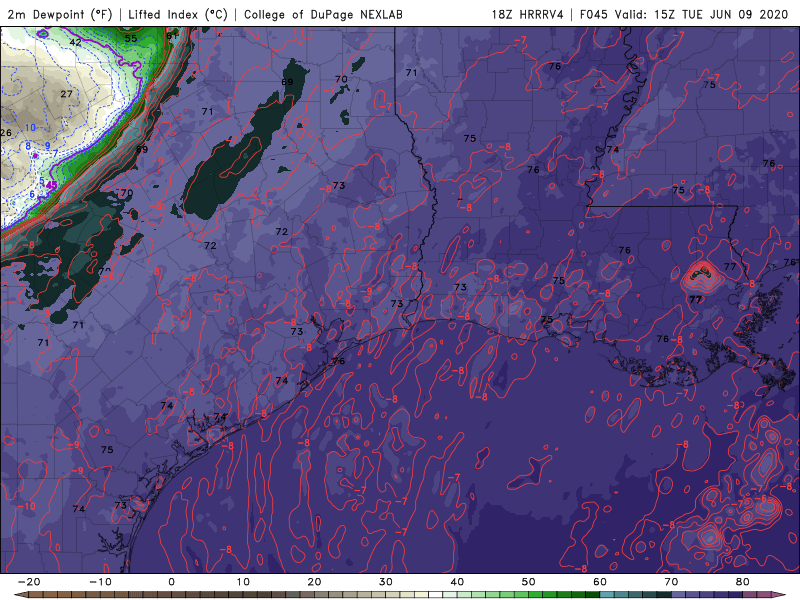Select the '50' tick label on color scale
Viewport: 800px width, 600px height.
[x=529, y=582]
